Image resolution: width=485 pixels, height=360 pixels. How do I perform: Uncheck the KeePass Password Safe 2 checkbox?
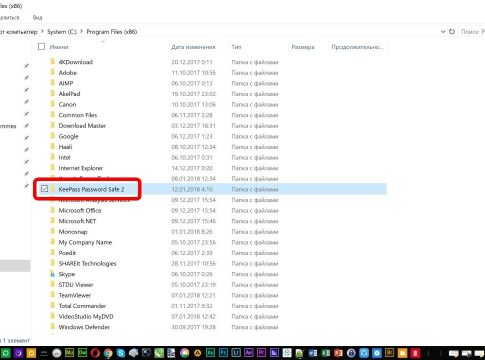[44, 189]
